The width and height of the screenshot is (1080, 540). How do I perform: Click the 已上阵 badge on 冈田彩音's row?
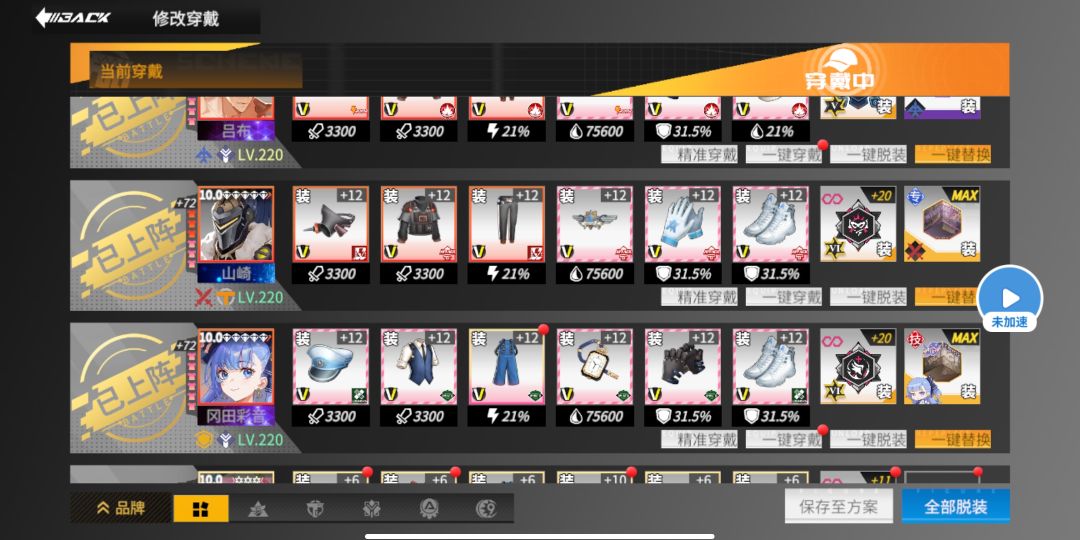tap(134, 387)
